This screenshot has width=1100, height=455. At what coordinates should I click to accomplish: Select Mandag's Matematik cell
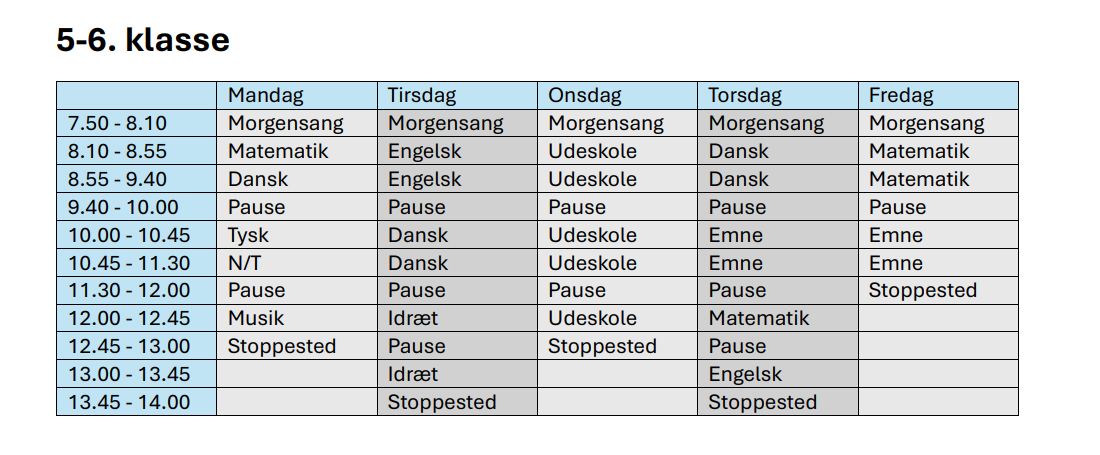coord(296,152)
